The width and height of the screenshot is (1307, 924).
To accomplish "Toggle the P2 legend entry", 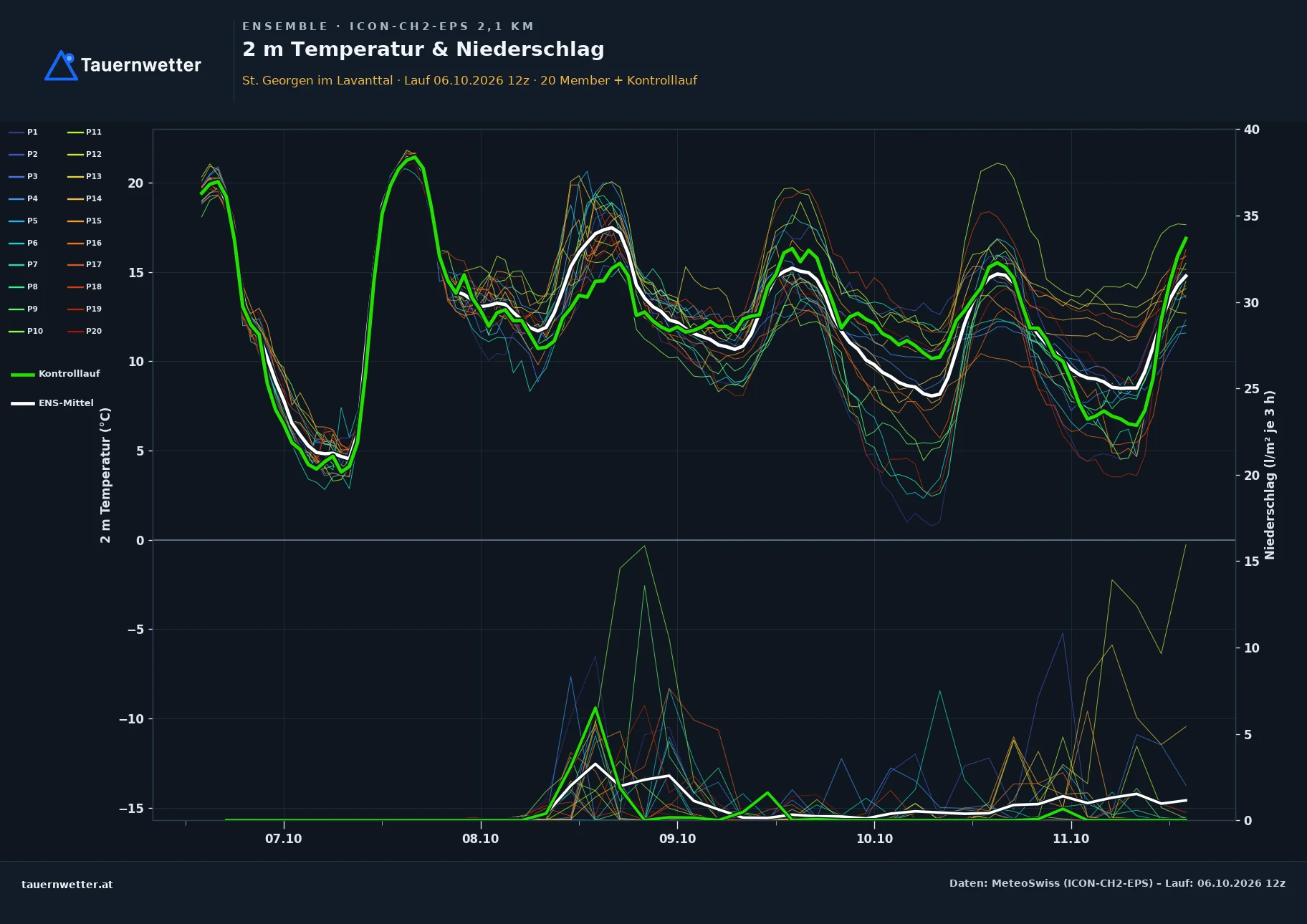I will coord(24,154).
